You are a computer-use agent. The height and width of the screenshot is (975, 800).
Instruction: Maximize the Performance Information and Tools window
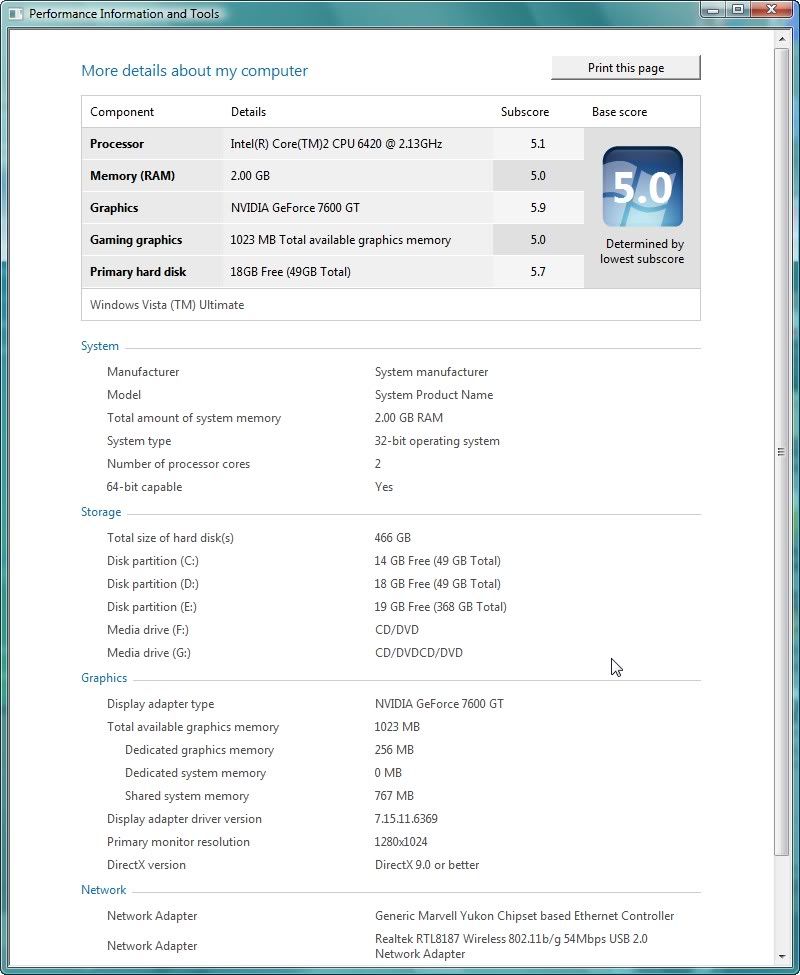pos(737,10)
